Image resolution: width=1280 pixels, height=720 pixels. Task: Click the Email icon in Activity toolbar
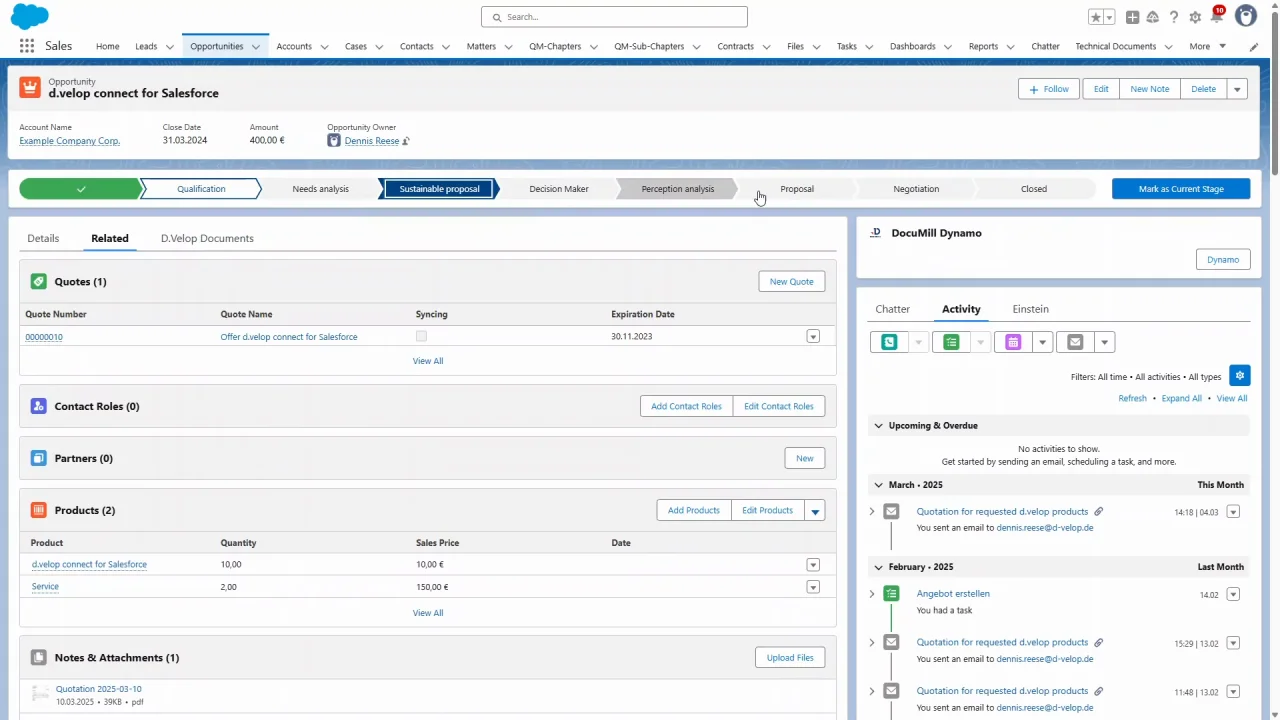(1075, 342)
